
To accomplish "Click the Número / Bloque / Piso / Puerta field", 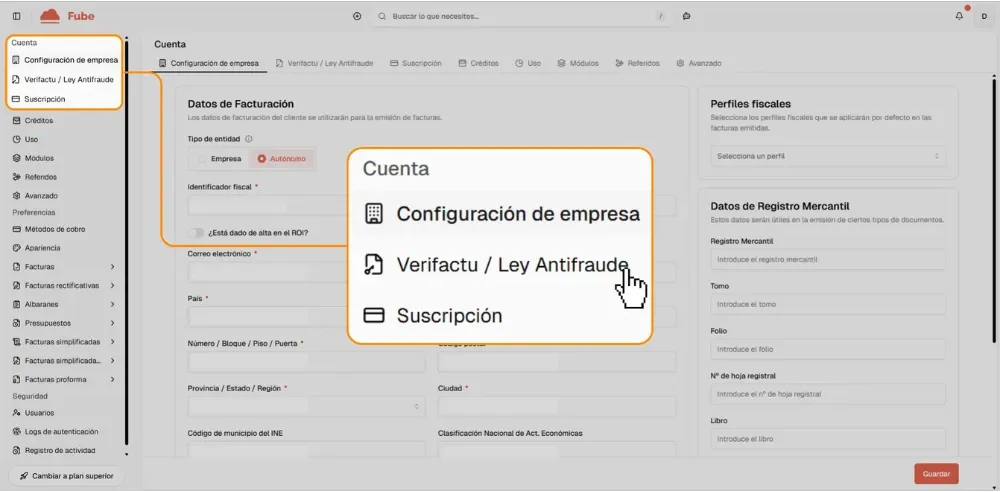I will (x=306, y=362).
